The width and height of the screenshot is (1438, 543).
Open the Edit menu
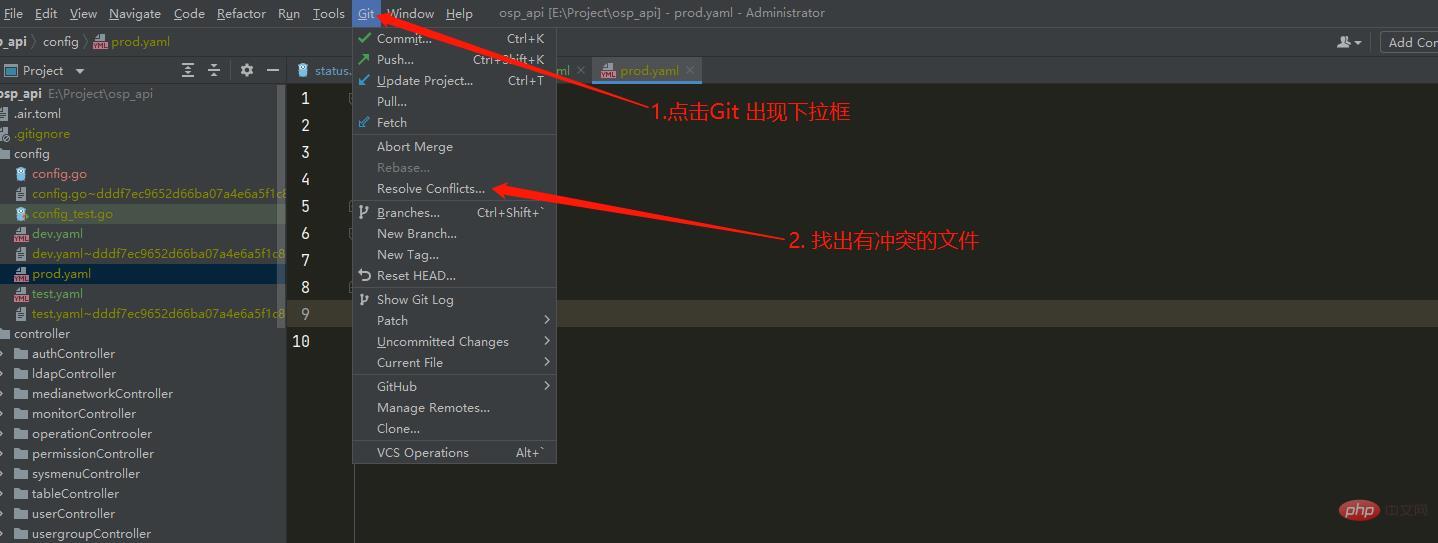click(x=46, y=13)
